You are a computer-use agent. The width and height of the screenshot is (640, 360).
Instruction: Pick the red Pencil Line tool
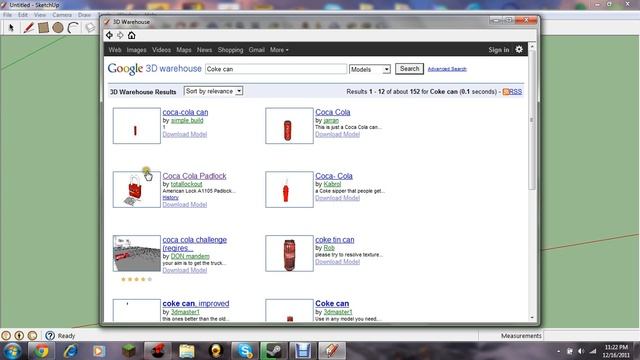coord(28,28)
